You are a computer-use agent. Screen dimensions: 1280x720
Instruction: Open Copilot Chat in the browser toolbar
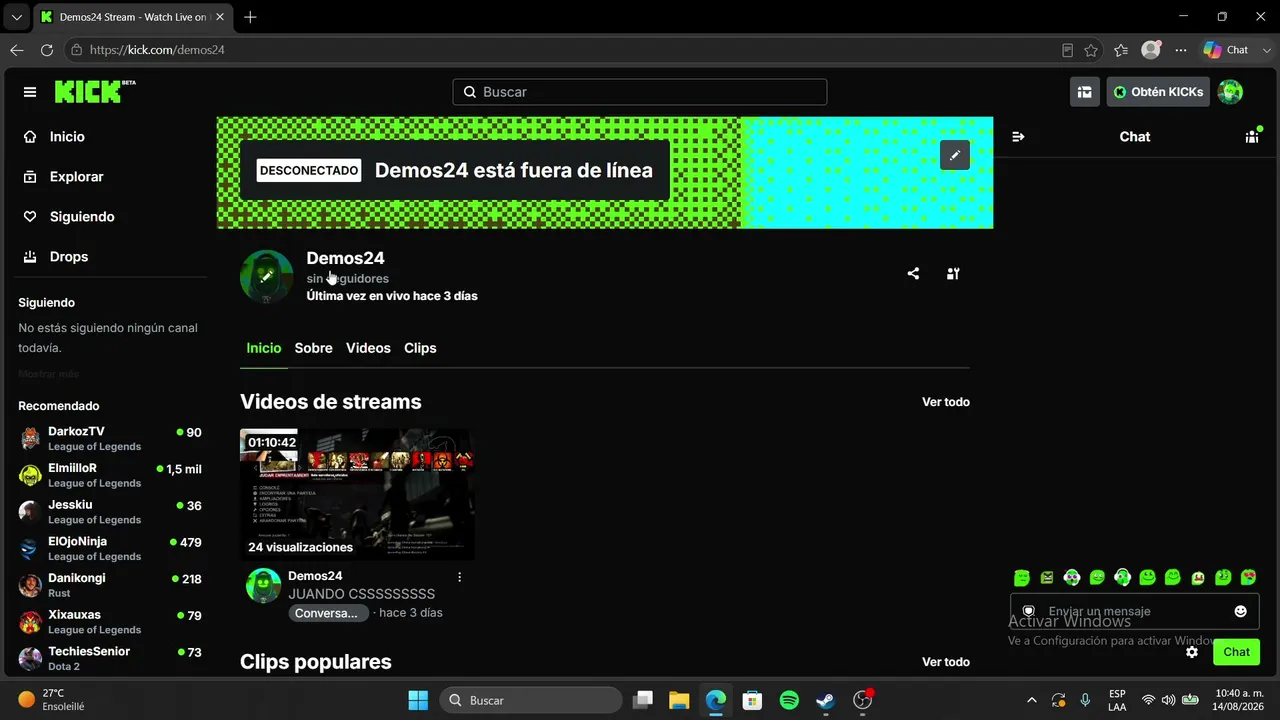point(1226,50)
